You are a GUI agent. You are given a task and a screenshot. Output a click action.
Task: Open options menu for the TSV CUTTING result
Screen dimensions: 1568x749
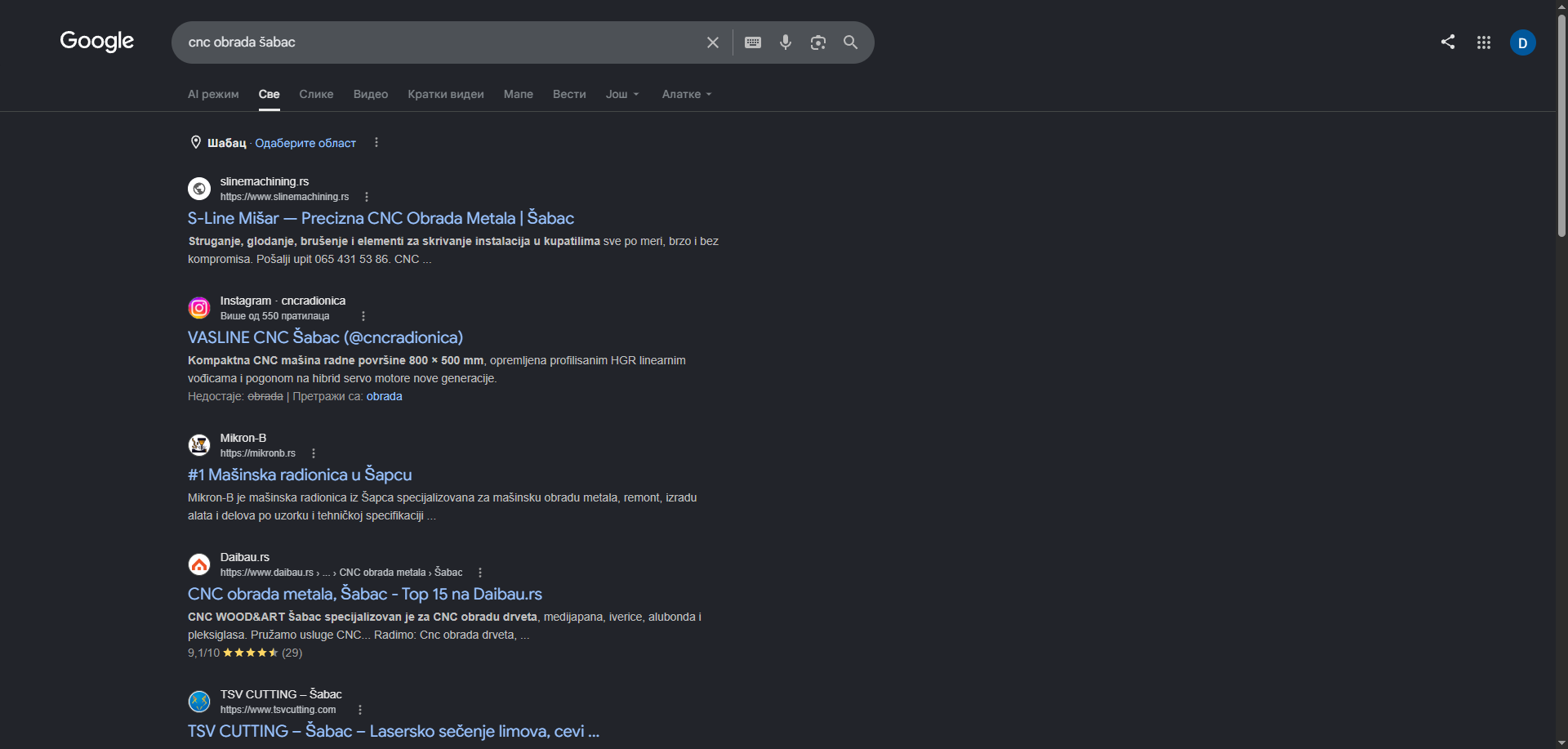360,710
